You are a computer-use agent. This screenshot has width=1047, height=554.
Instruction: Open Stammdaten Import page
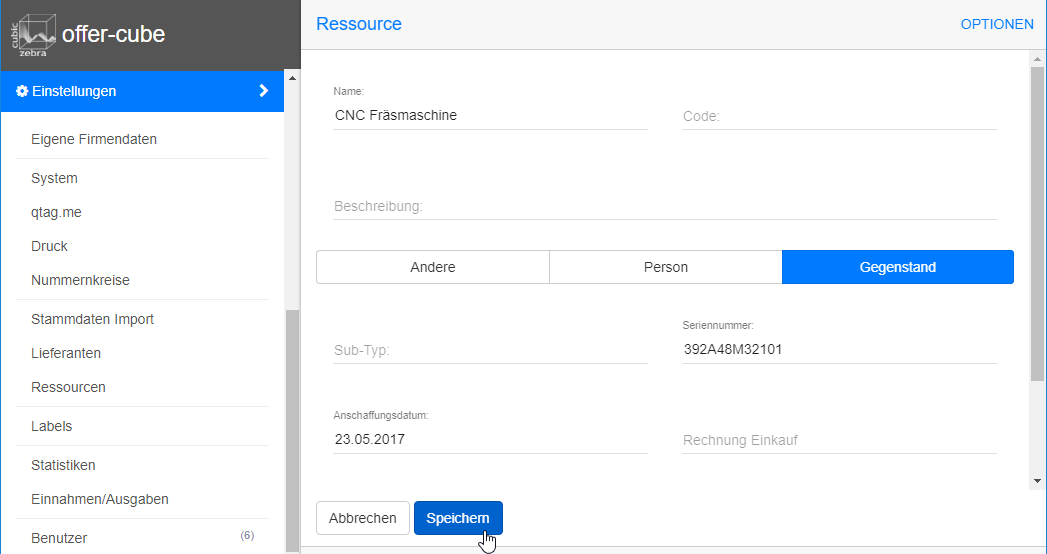tap(92, 319)
